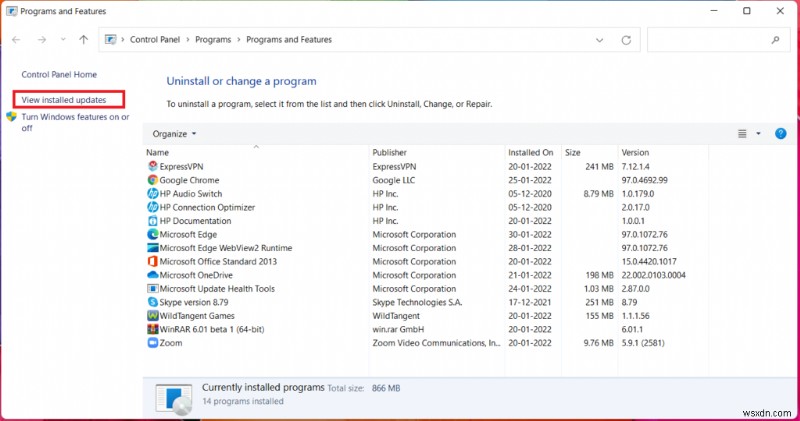800x421 pixels.
Task: Click the WinRAR 6.01 beta icon
Action: pyautogui.click(x=153, y=329)
